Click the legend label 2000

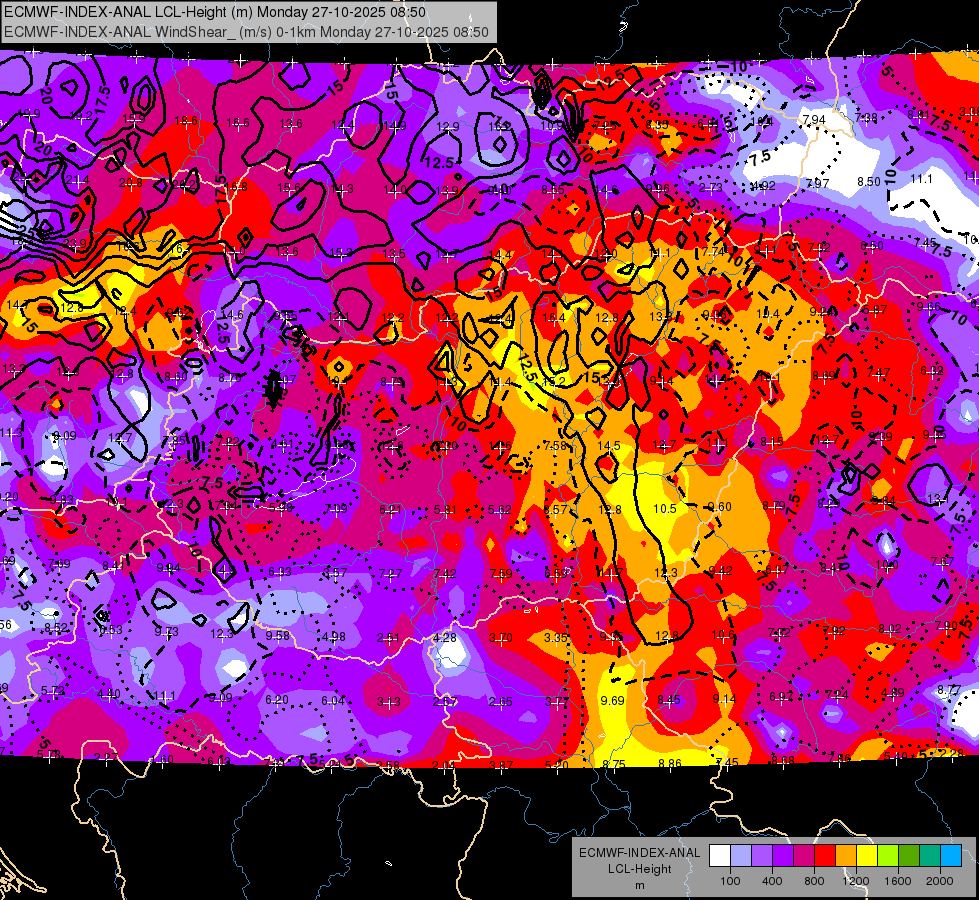940,881
